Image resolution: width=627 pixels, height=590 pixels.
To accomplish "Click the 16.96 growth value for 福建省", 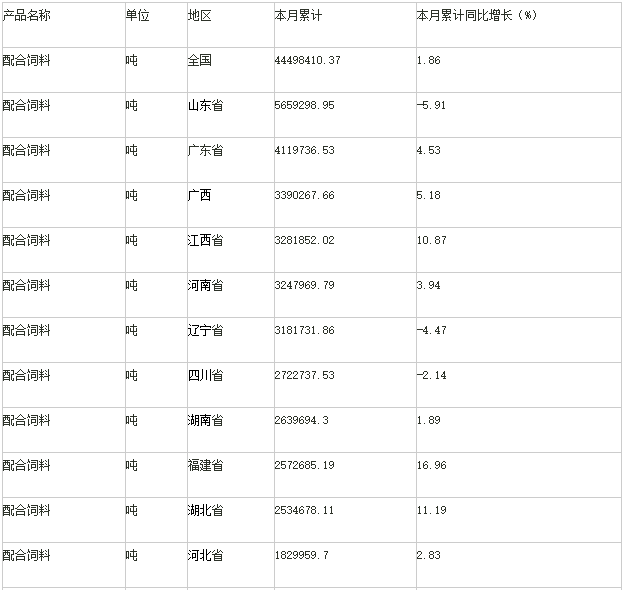I will click(x=432, y=465).
